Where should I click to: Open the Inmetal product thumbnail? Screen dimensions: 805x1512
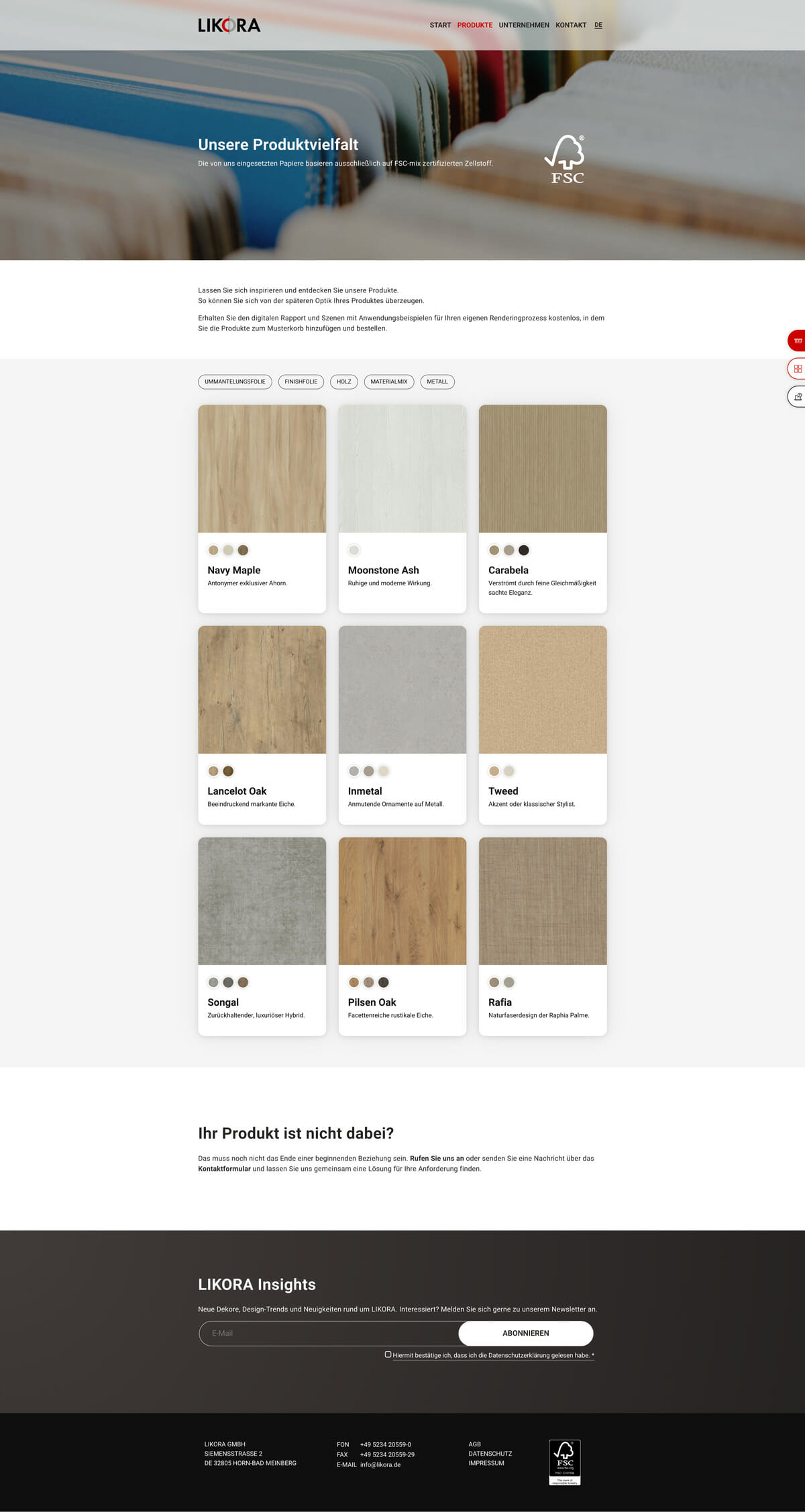point(402,689)
